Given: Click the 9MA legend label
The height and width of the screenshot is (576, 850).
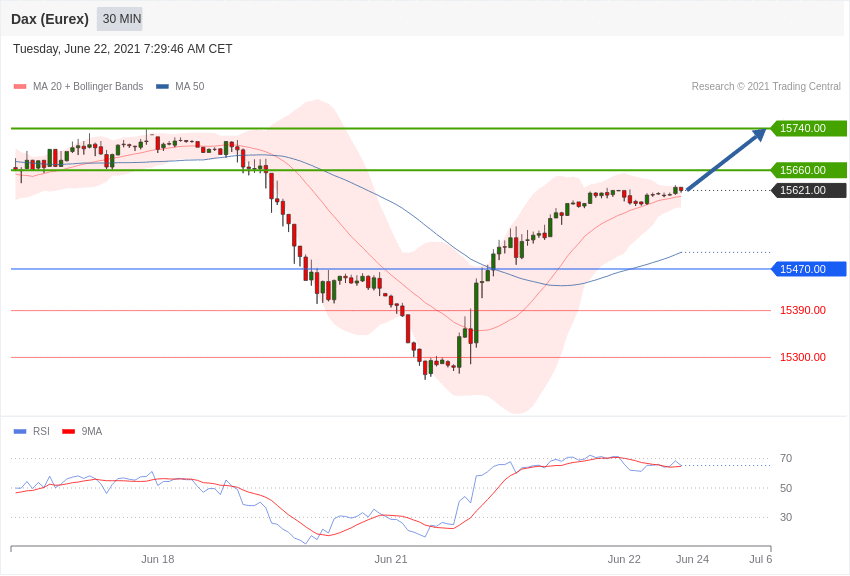Looking at the screenshot, I should click(92, 431).
